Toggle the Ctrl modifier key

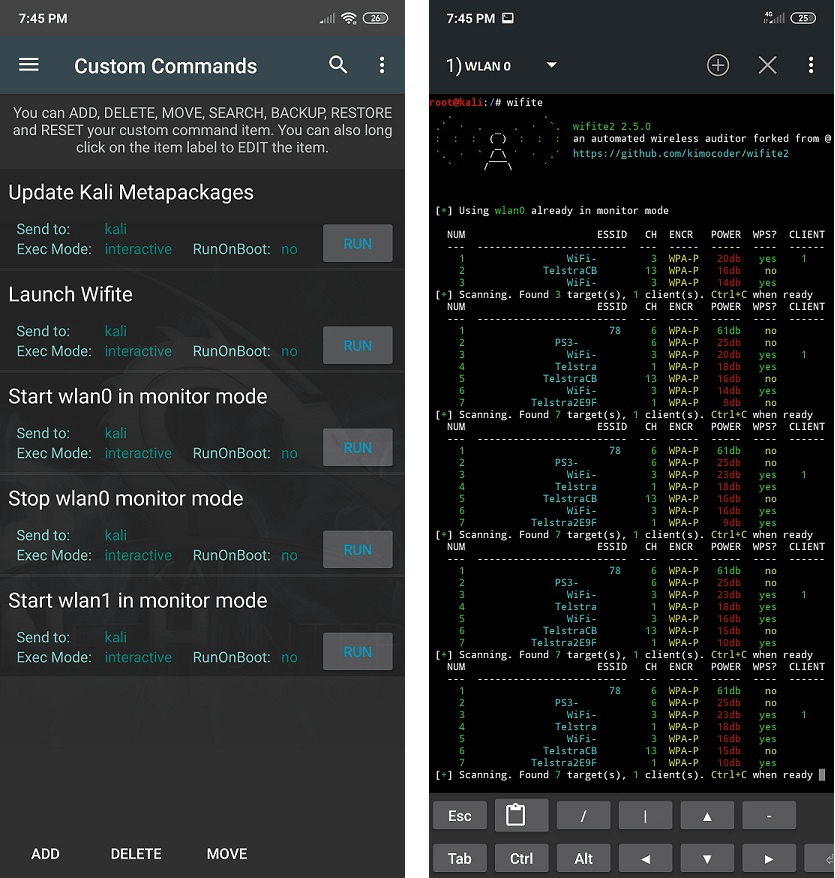tap(521, 858)
